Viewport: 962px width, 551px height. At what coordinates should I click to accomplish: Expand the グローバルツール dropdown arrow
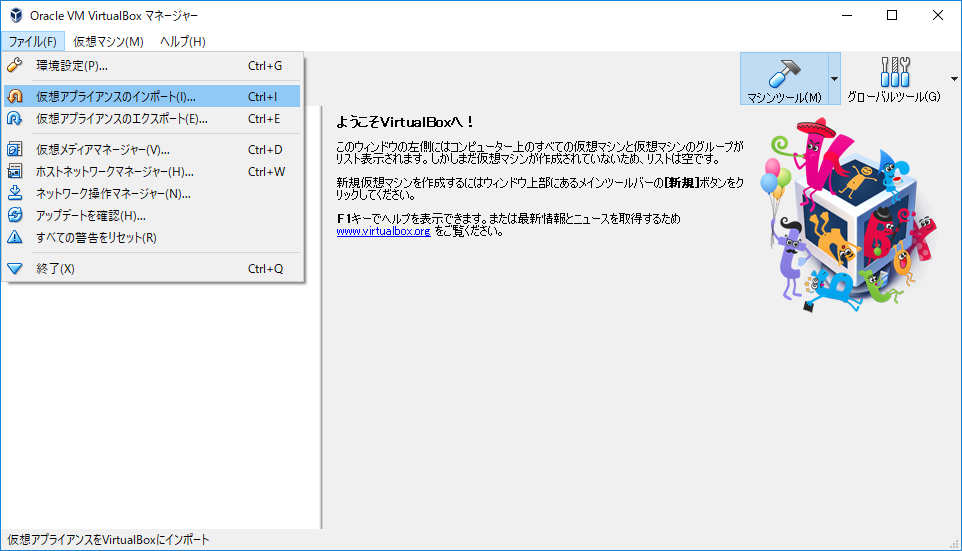(954, 79)
